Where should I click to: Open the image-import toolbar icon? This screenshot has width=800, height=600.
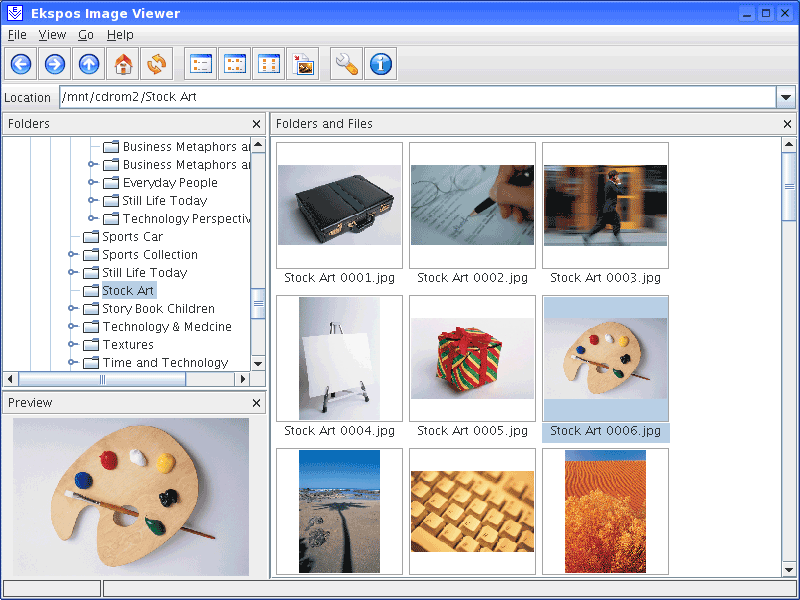point(302,65)
